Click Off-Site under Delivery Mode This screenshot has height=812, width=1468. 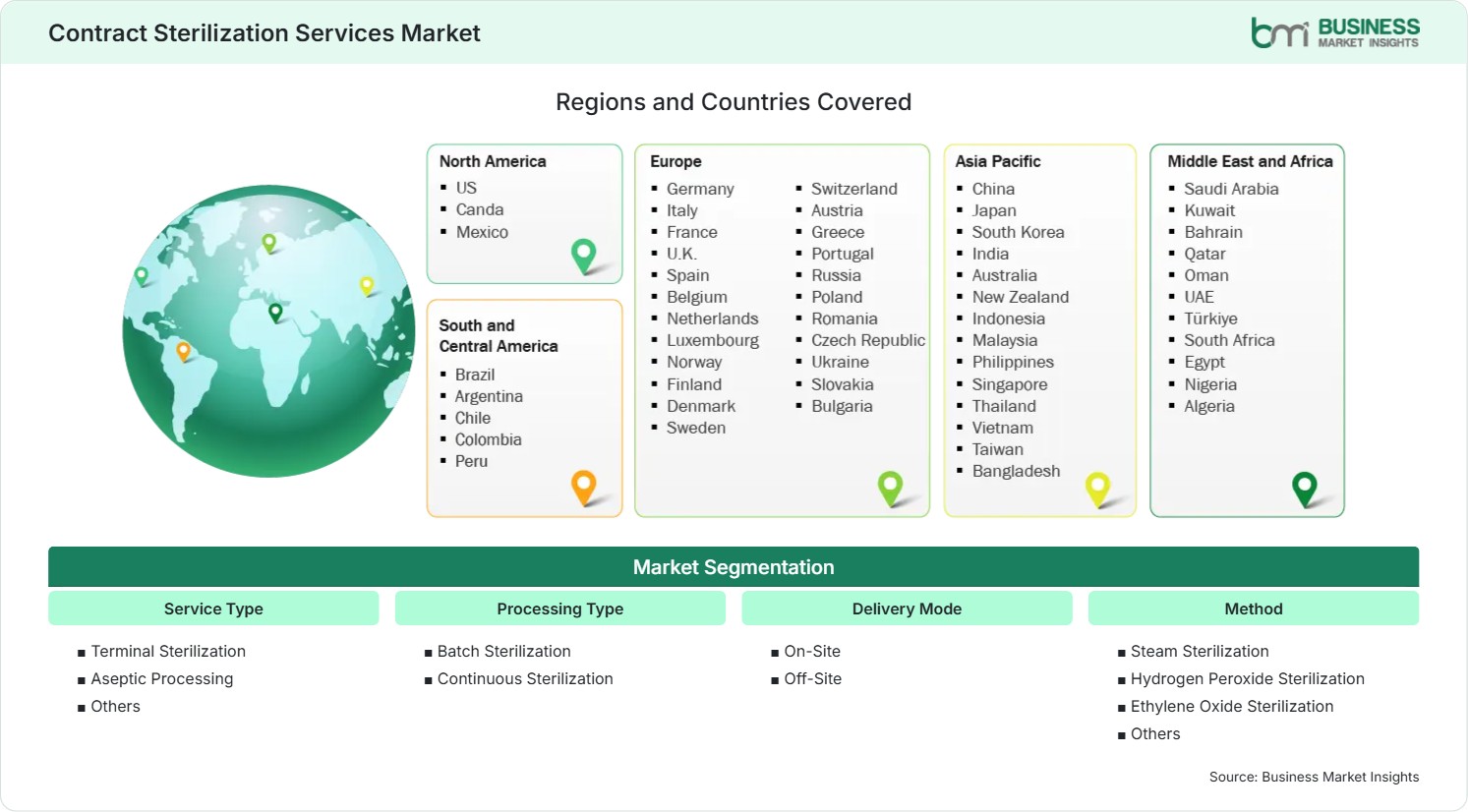(812, 678)
